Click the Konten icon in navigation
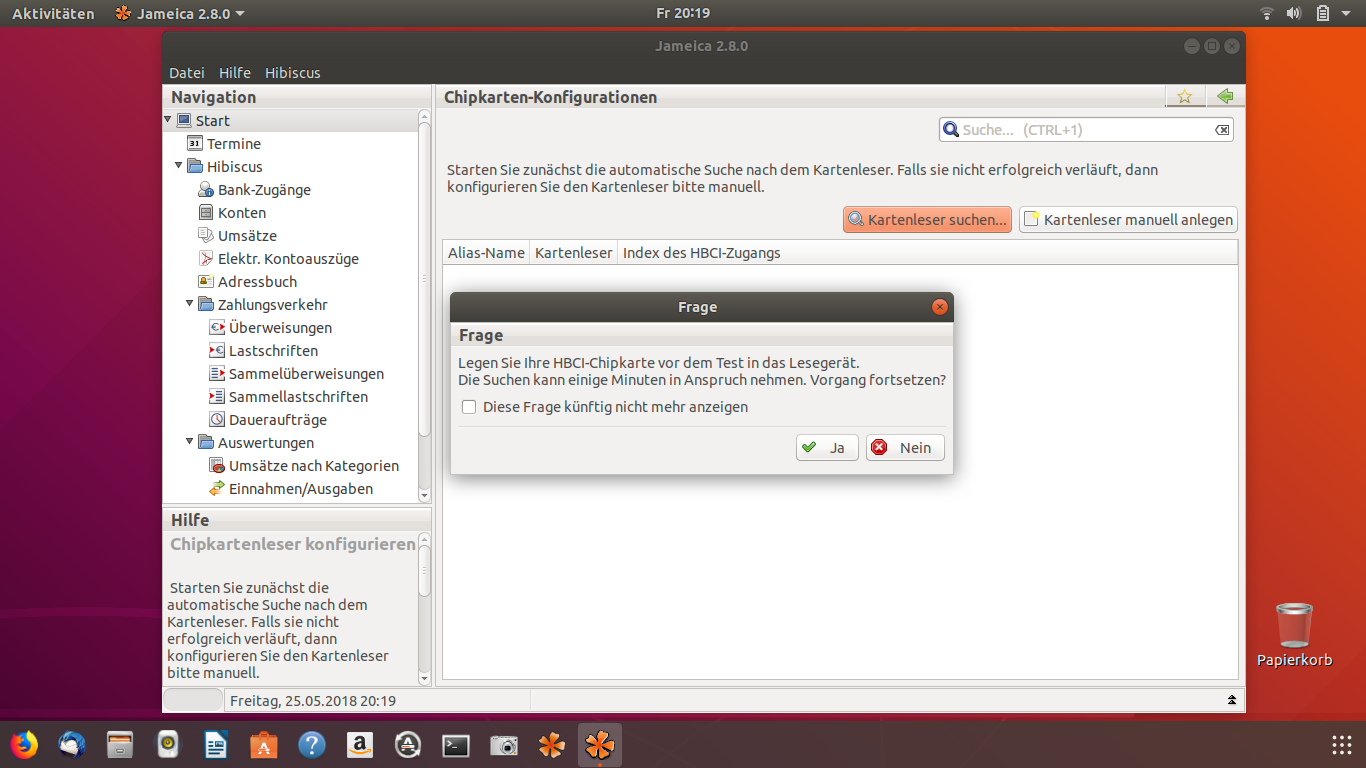This screenshot has height=768, width=1366. (x=206, y=213)
